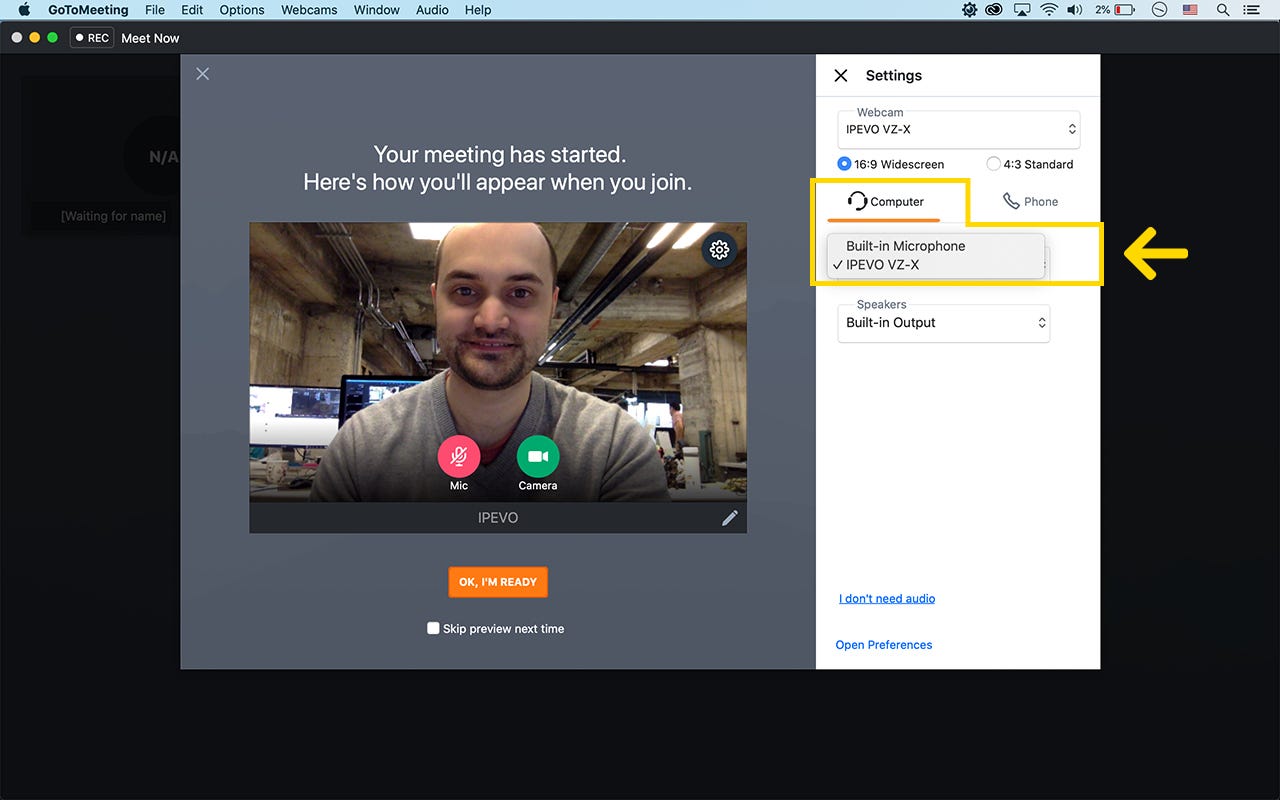Open the Edit menu
Image resolution: width=1280 pixels, height=800 pixels.
pyautogui.click(x=192, y=10)
